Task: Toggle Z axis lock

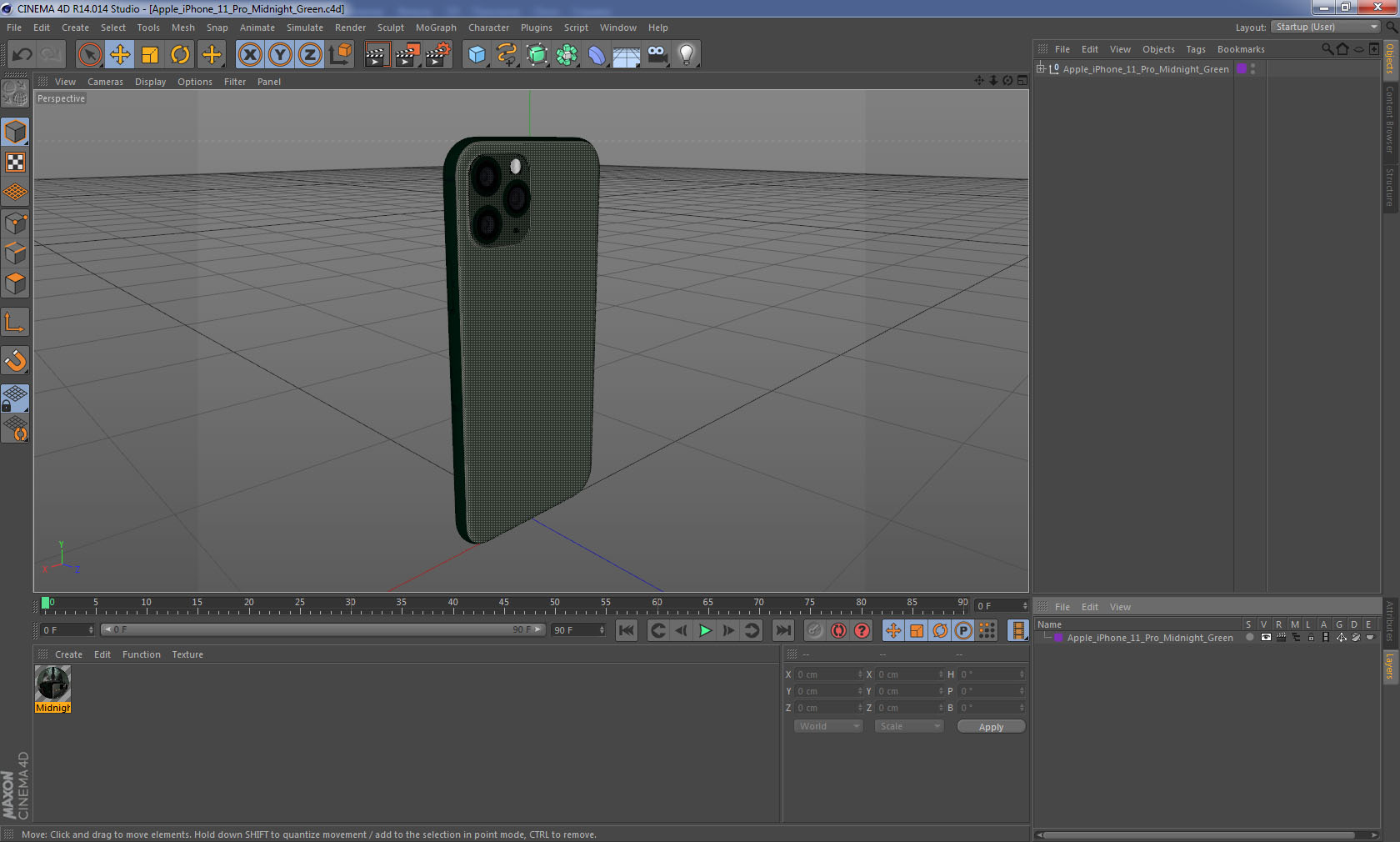Action: [310, 55]
